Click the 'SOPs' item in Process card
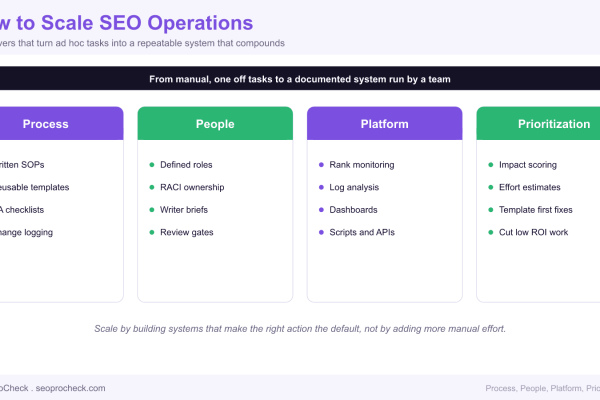This screenshot has height=400, width=600. [22, 165]
